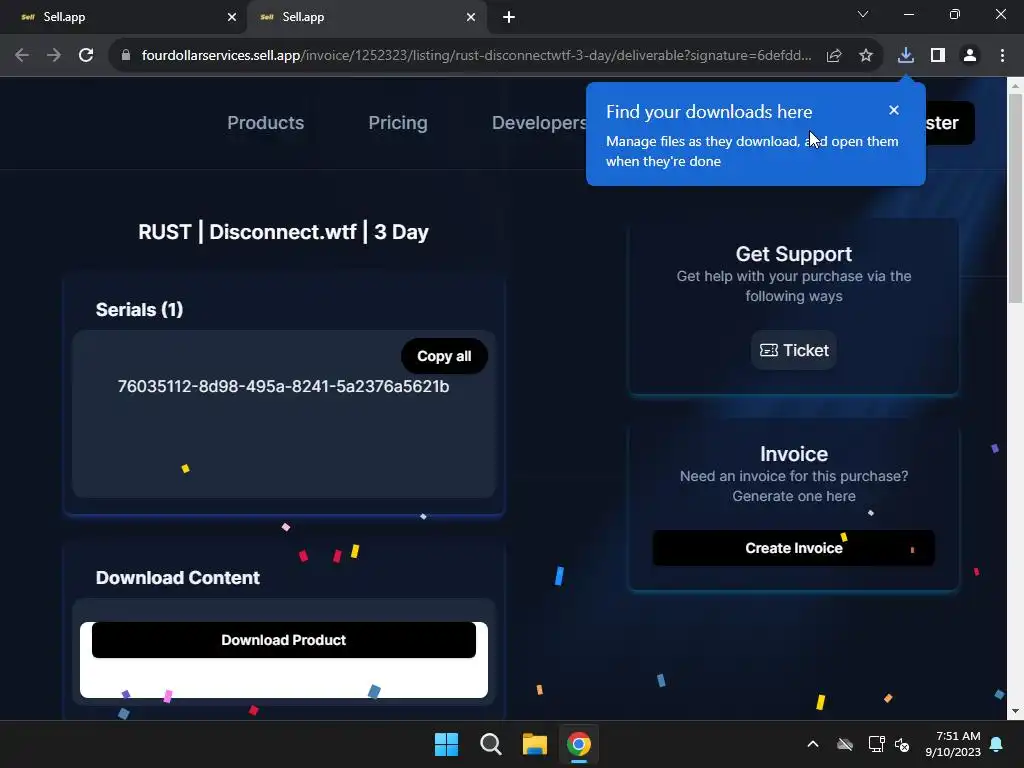This screenshot has height=768, width=1024.
Task: Open Chrome three-dot menu
Action: tap(1002, 56)
